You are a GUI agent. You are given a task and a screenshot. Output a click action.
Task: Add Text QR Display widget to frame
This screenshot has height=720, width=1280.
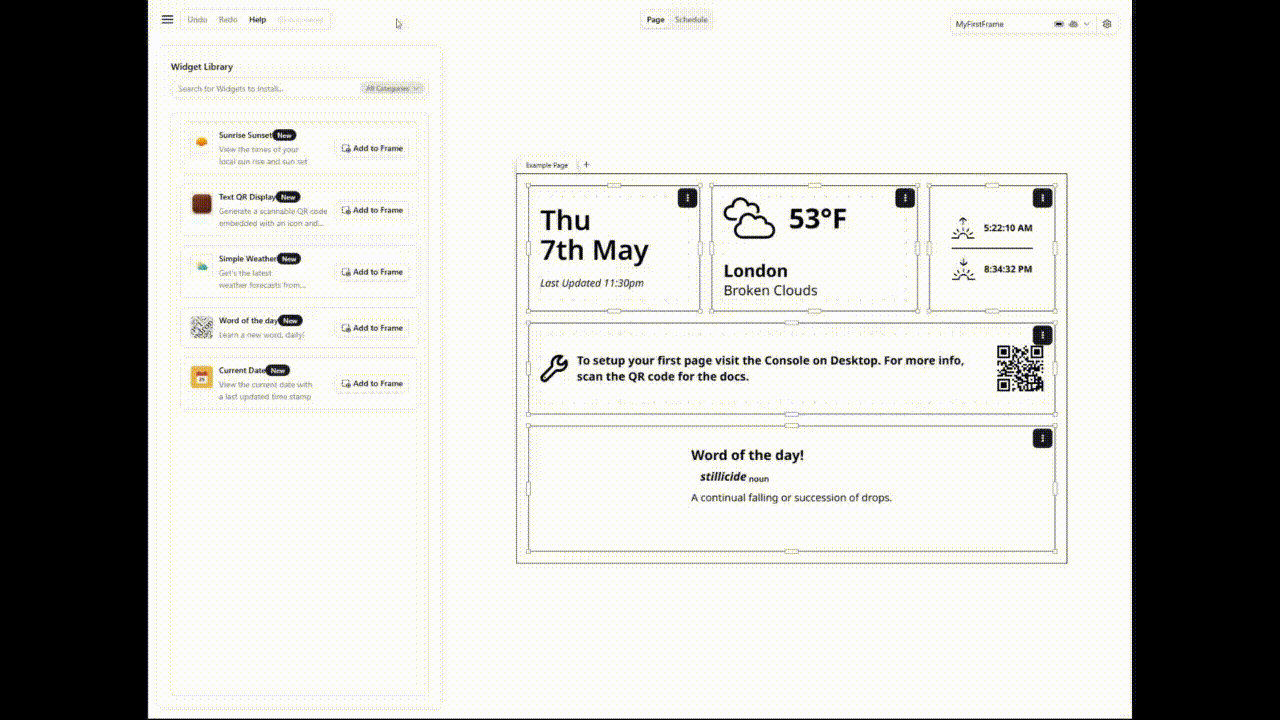[x=372, y=210]
